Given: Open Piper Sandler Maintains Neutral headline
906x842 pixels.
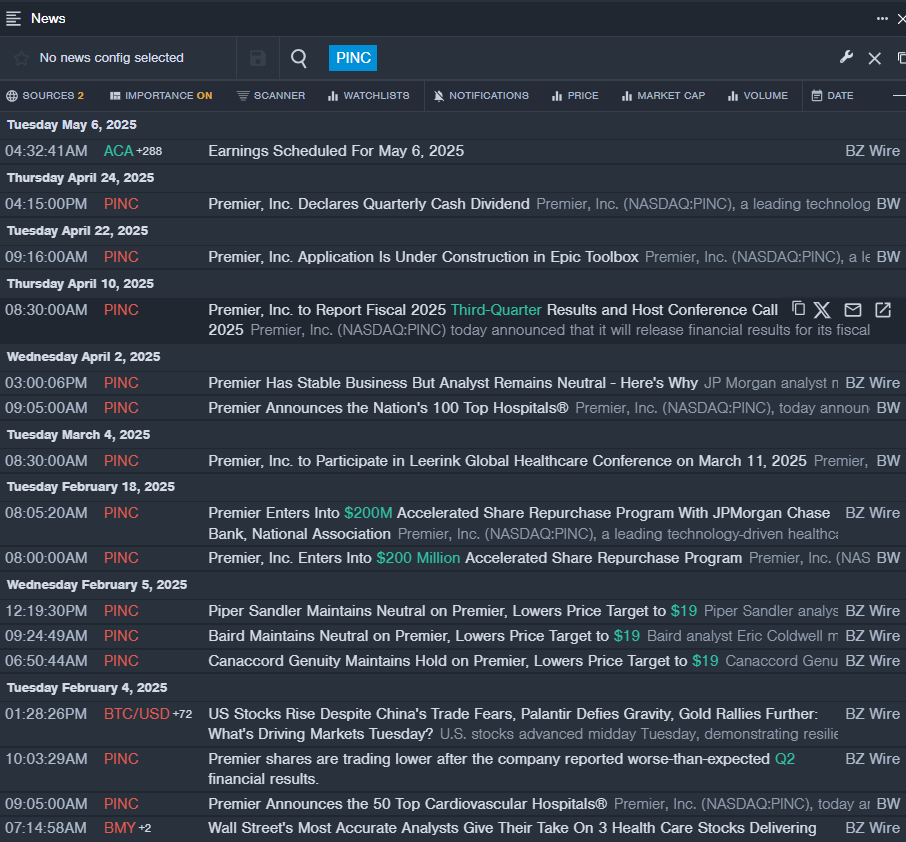Looking at the screenshot, I should point(452,611).
